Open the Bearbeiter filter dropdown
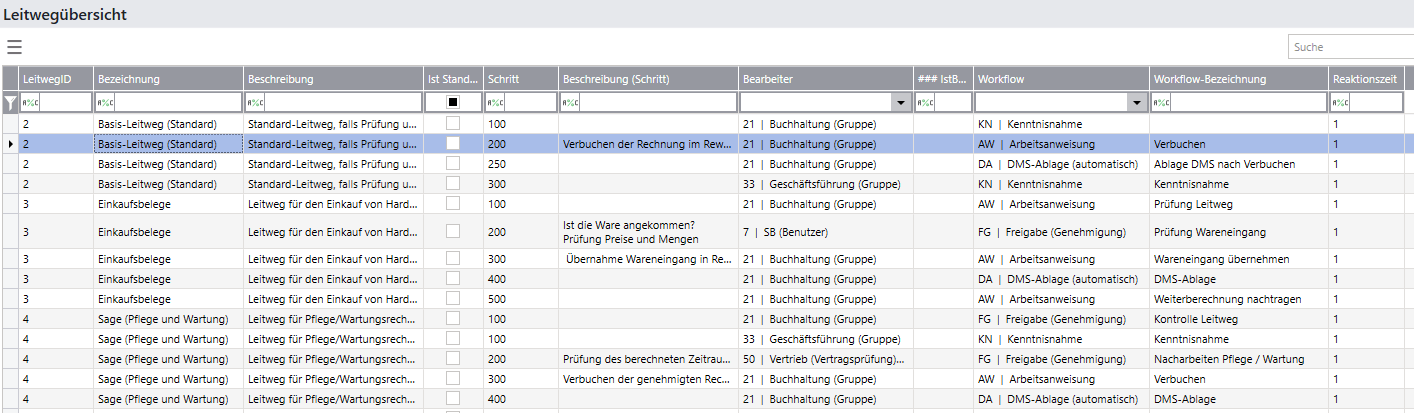1414x413 pixels. click(900, 102)
